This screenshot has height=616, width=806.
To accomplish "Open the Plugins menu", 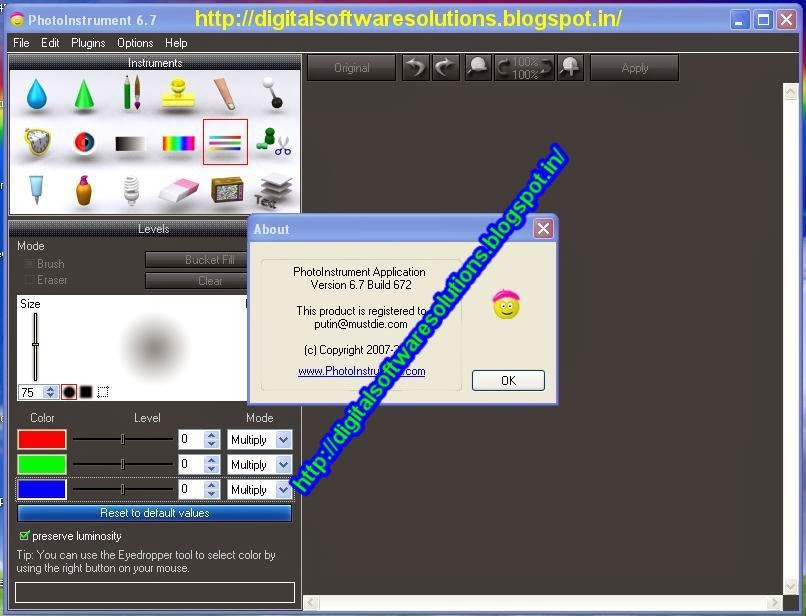I will tap(88, 43).
